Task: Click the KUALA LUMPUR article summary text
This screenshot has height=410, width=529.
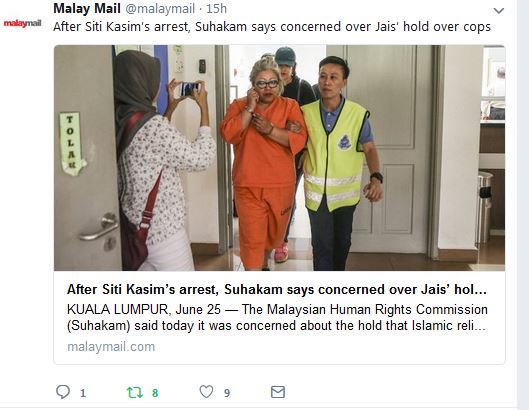Action: point(277,318)
